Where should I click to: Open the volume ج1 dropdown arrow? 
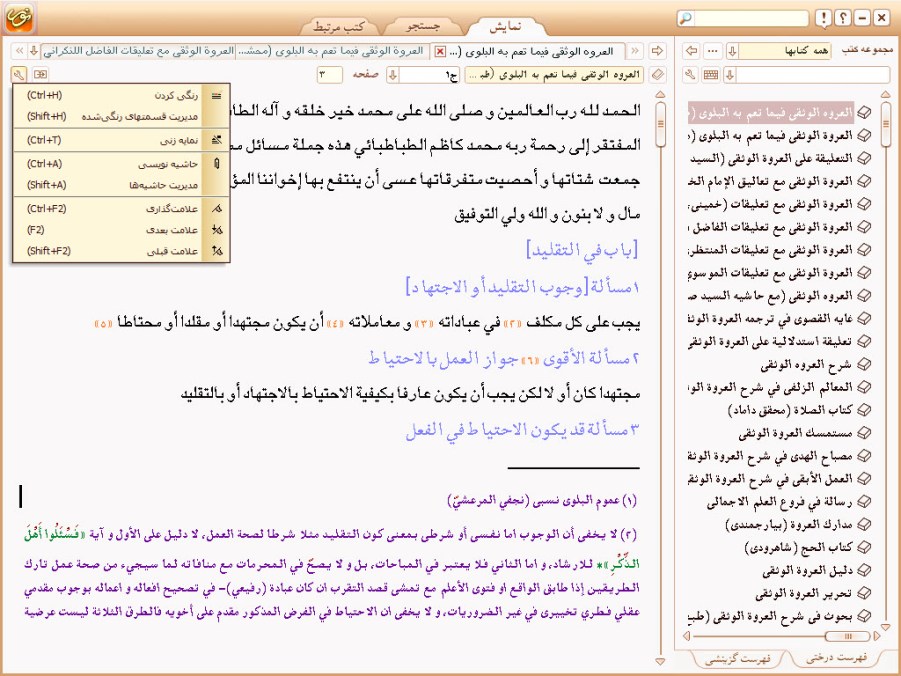pyautogui.click(x=393, y=75)
